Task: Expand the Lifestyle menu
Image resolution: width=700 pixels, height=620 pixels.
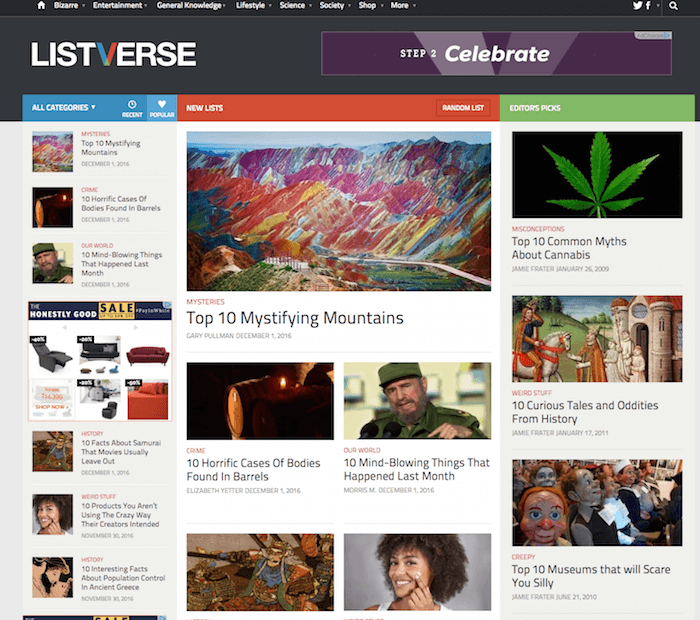Action: pos(254,5)
